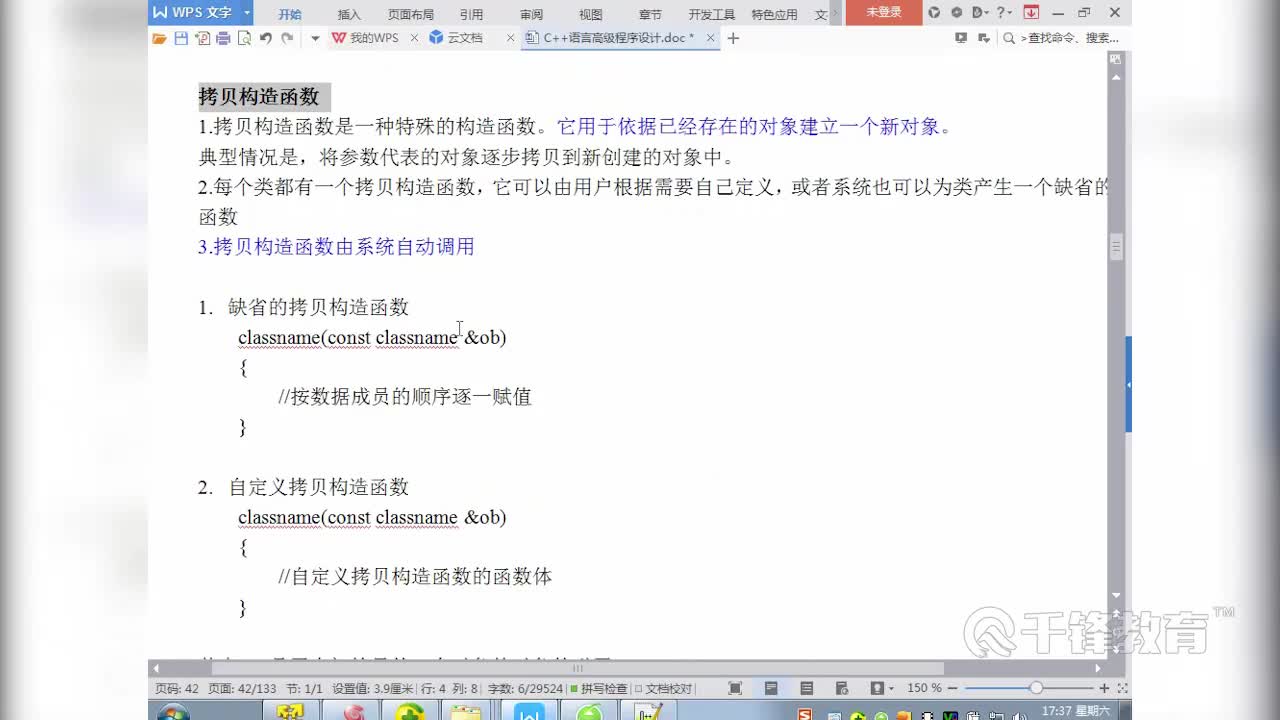Toggle page layout view in status bar
The height and width of the screenshot is (720, 1280).
click(770, 687)
